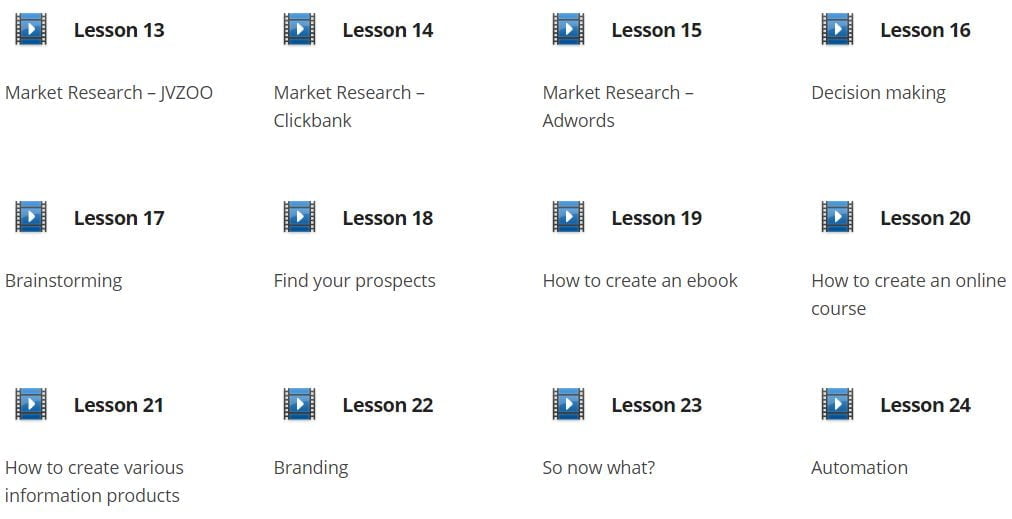Open the film icon for Lesson 14
This screenshot has width=1012, height=519.
(299, 29)
